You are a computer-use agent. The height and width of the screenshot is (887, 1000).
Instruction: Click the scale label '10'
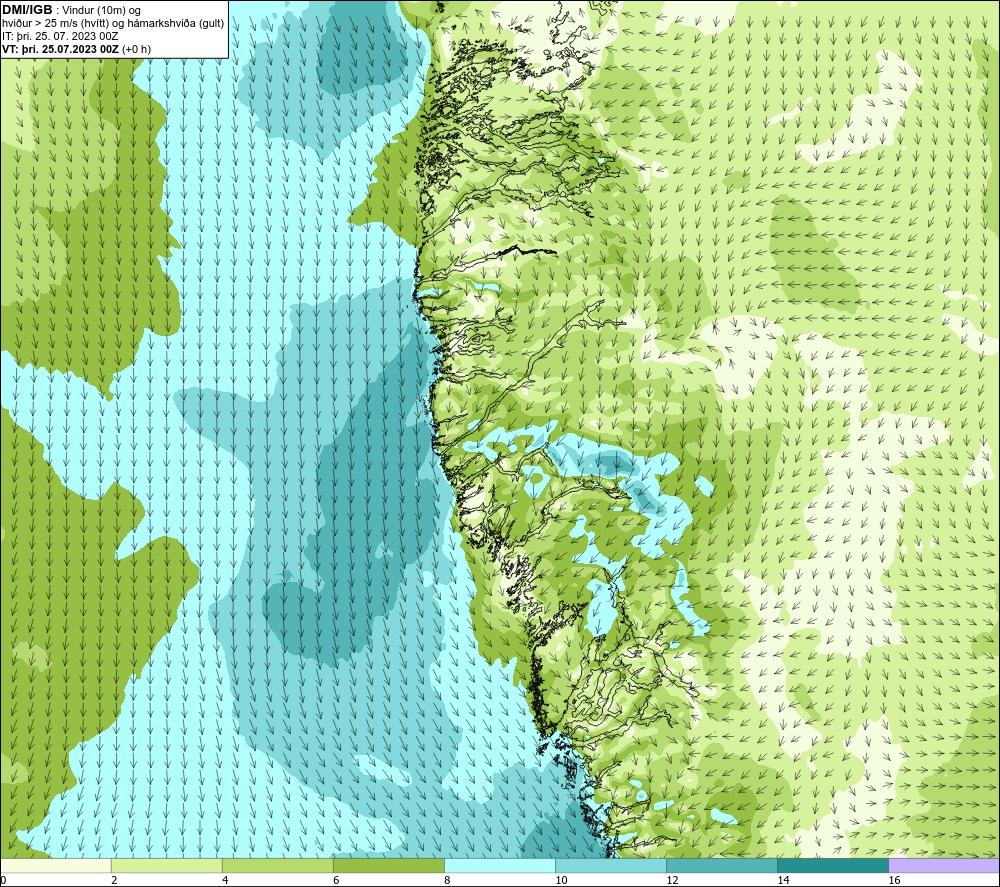coord(561,880)
